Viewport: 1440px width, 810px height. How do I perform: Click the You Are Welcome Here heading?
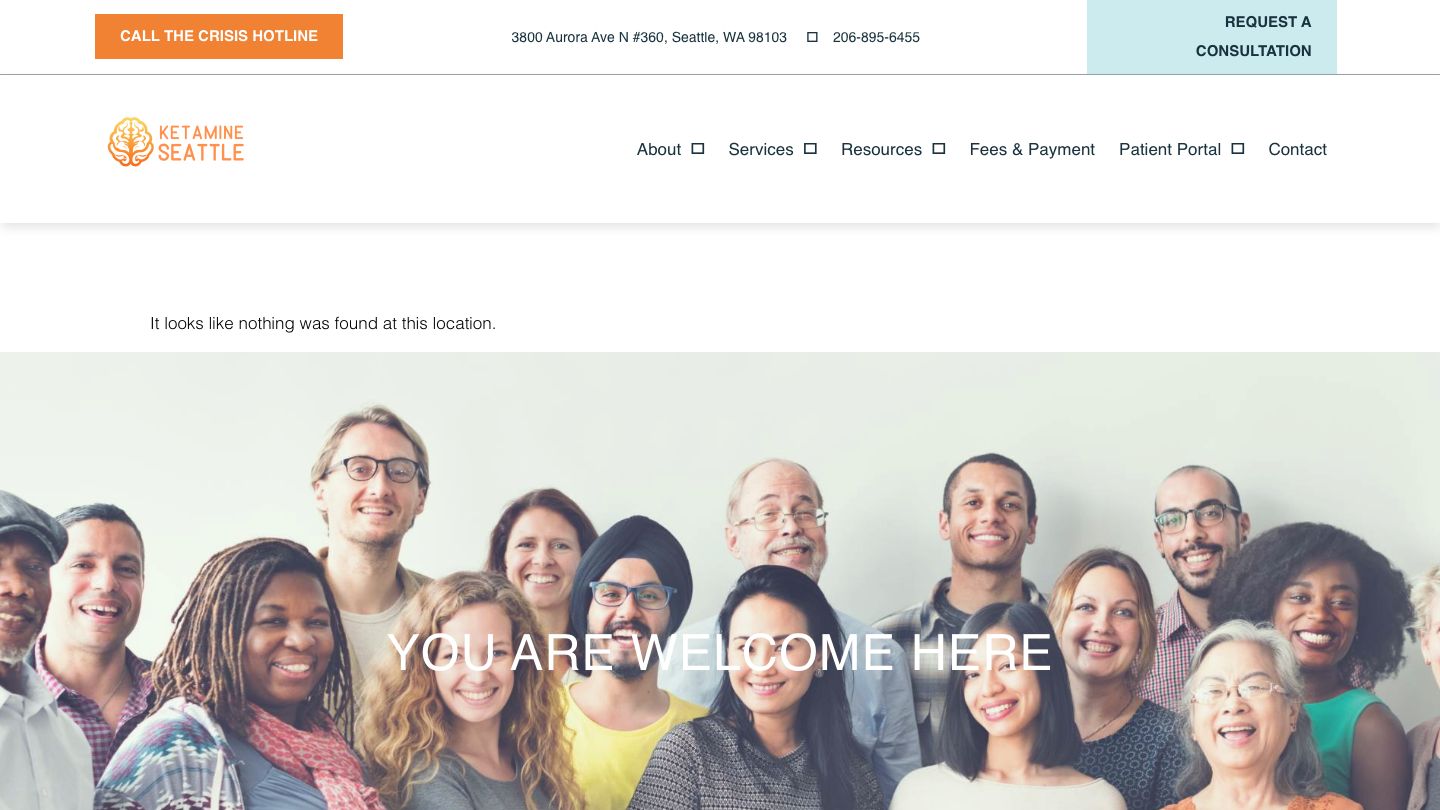coord(719,653)
